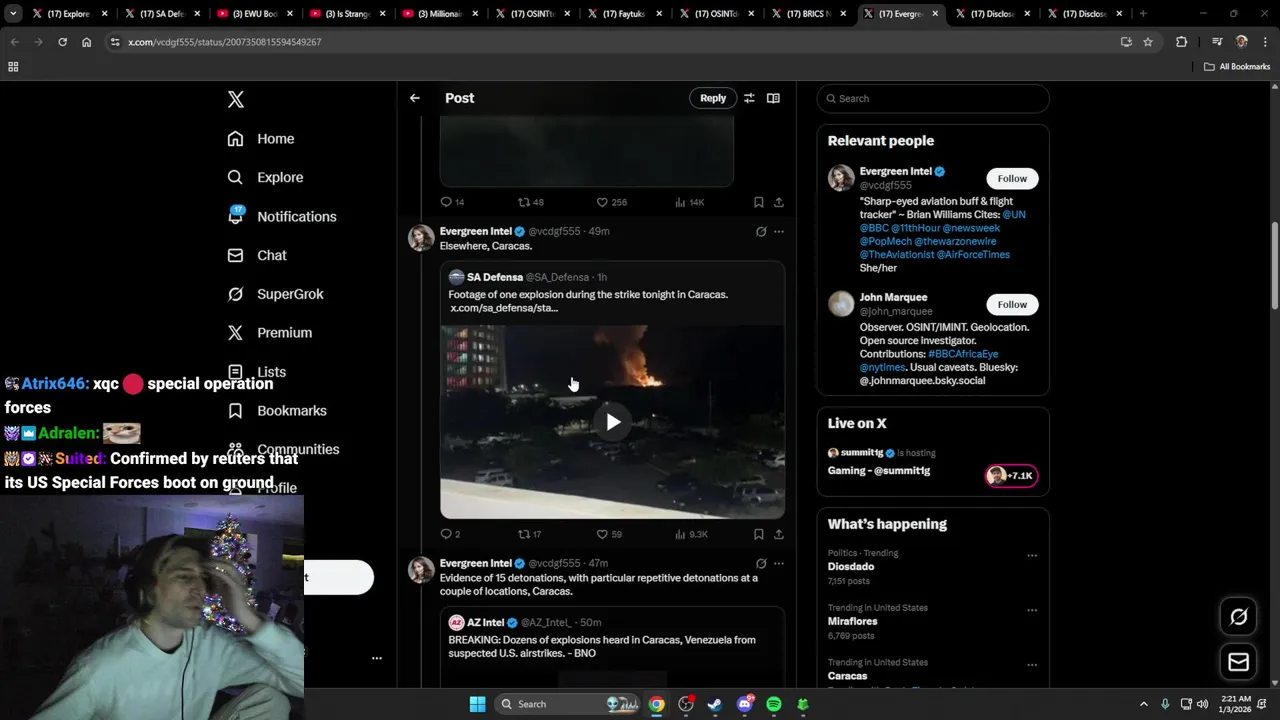Open floating Grok button at lower right

[1239, 617]
